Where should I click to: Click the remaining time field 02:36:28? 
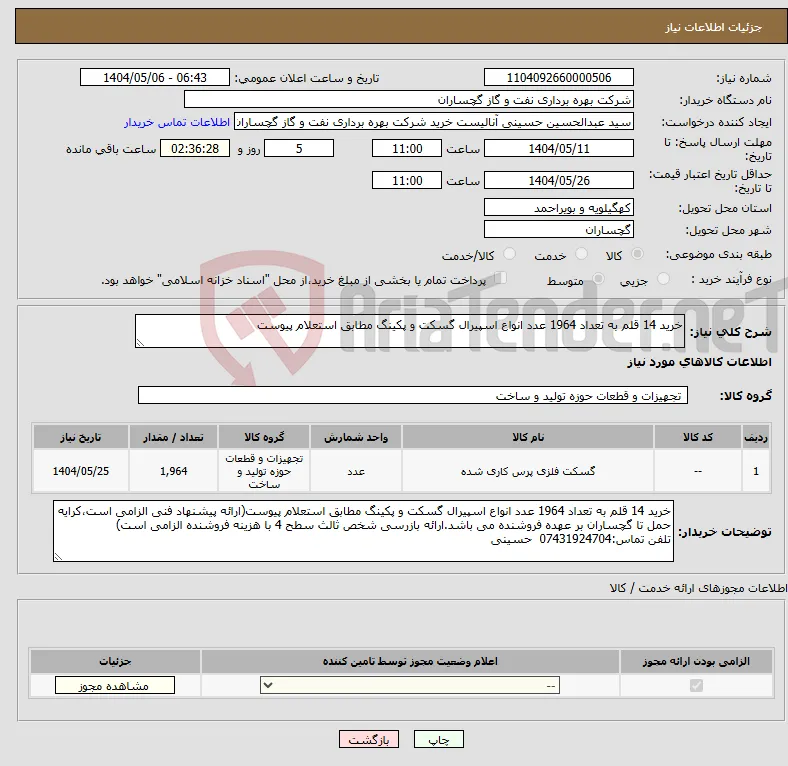point(195,148)
